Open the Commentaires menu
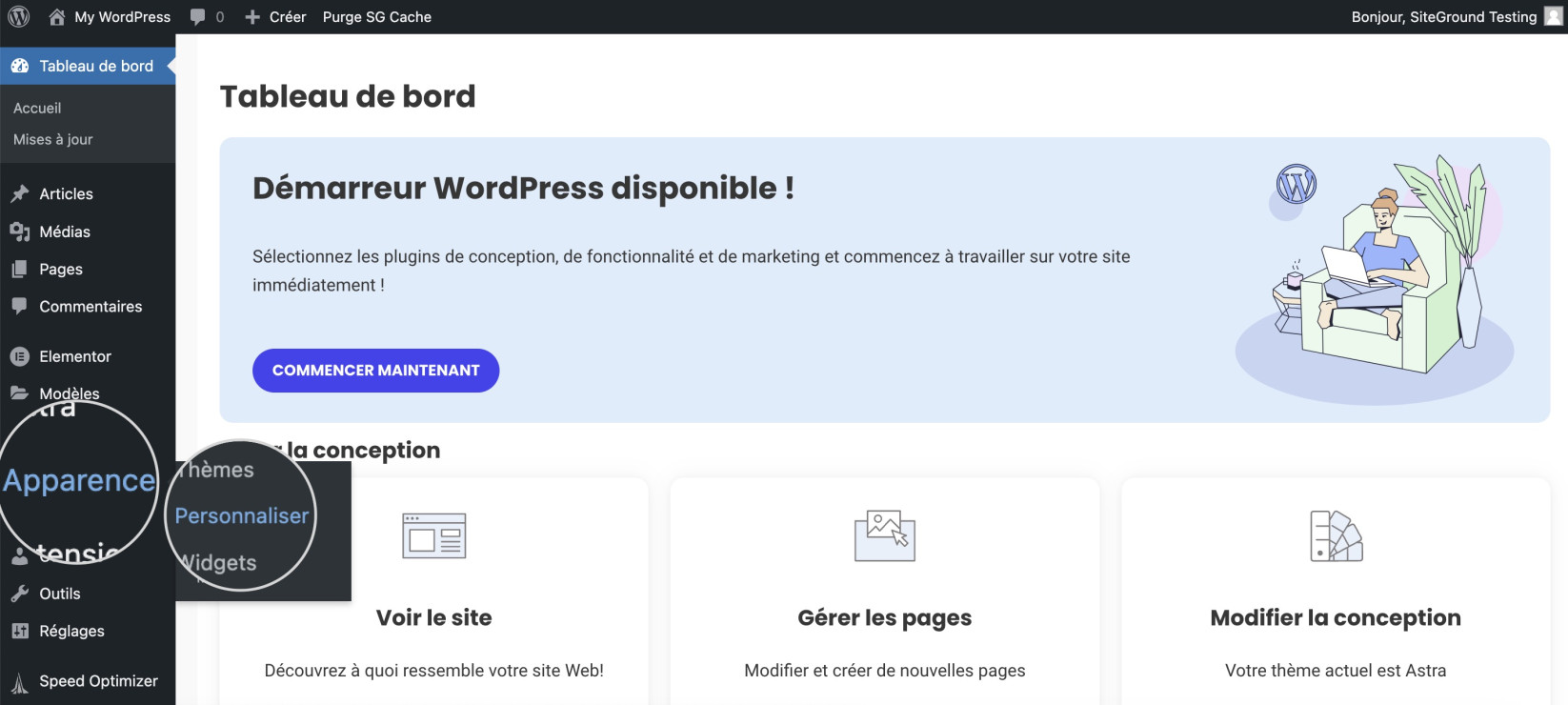The width and height of the screenshot is (1568, 705). tap(90, 307)
